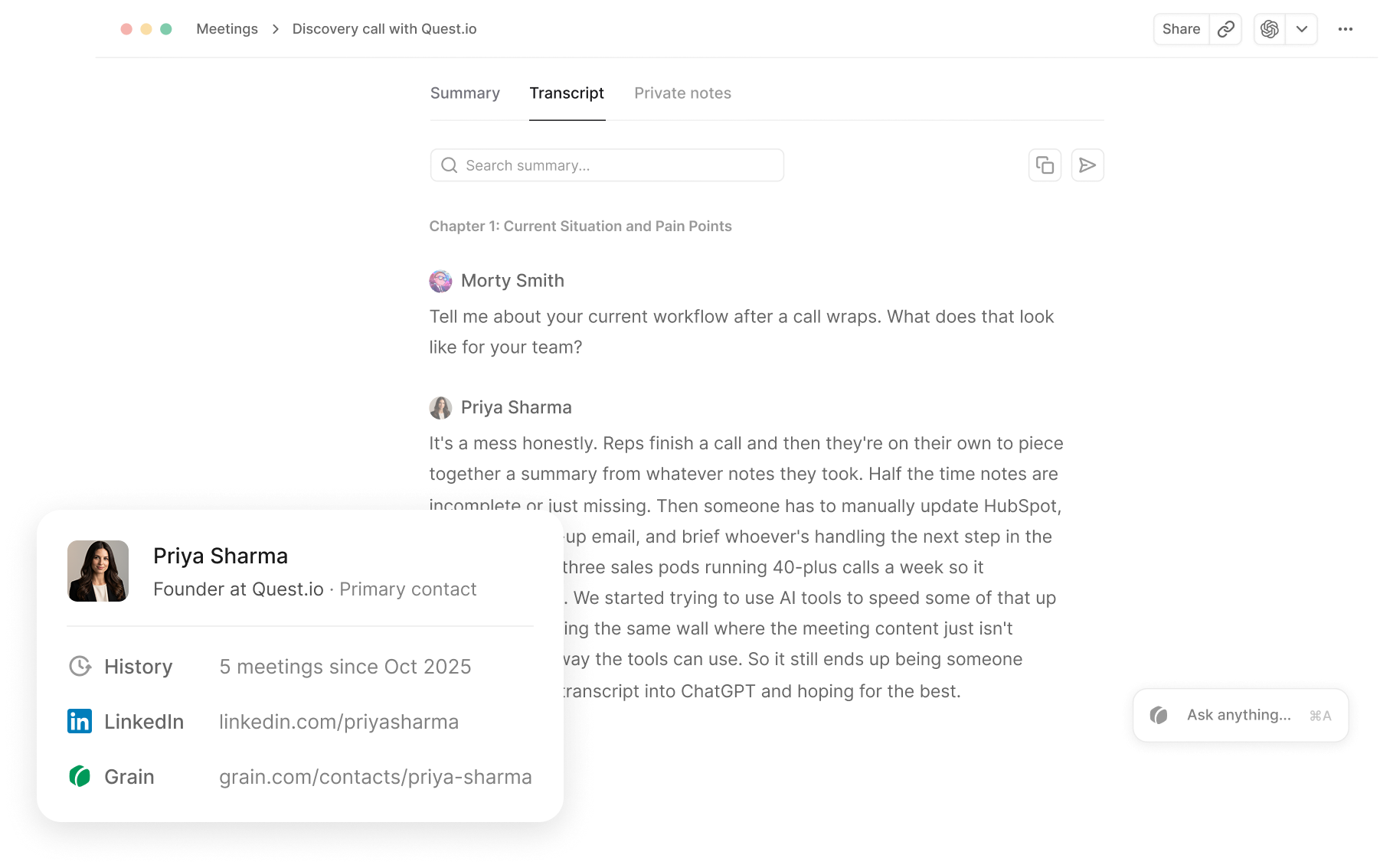1380x868 pixels.
Task: Click the History clock icon
Action: click(x=80, y=666)
